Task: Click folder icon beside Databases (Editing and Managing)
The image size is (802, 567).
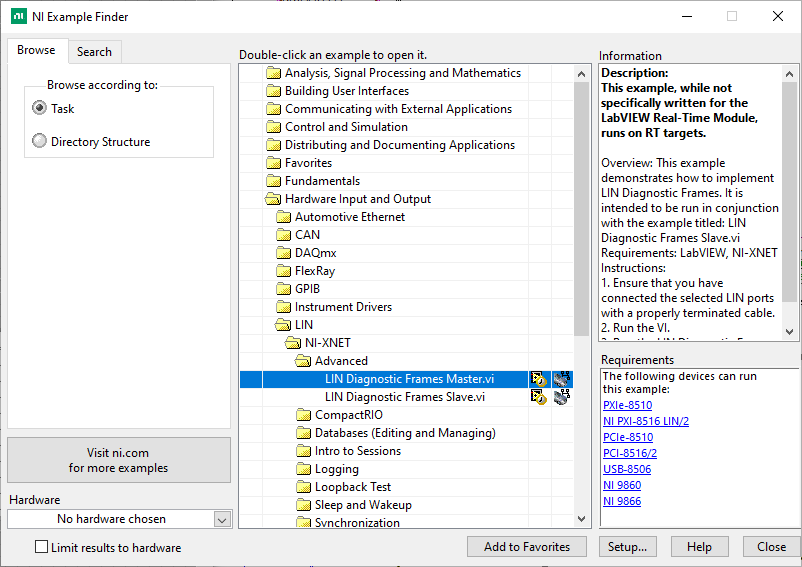Action: pos(303,433)
